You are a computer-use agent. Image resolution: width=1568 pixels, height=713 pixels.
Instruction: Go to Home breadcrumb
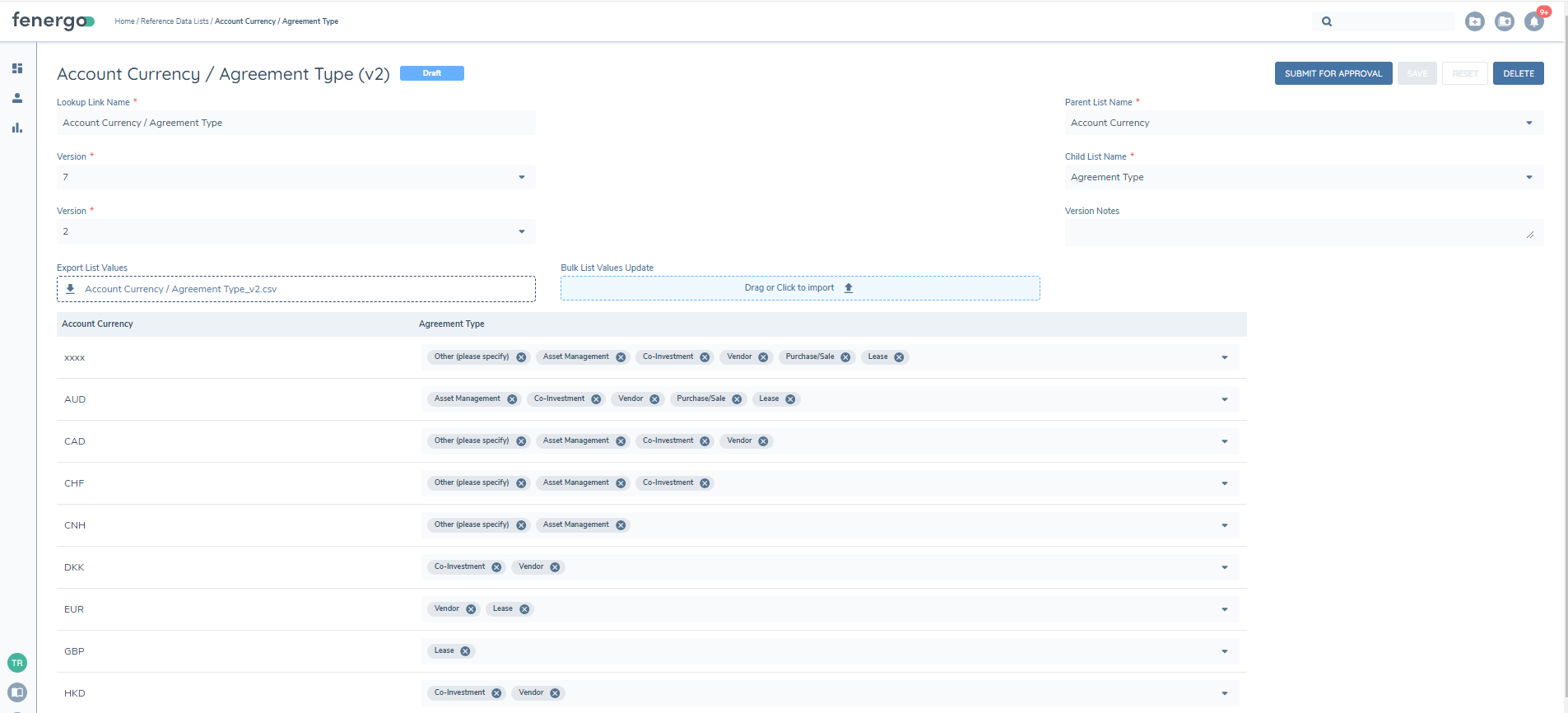click(x=124, y=21)
